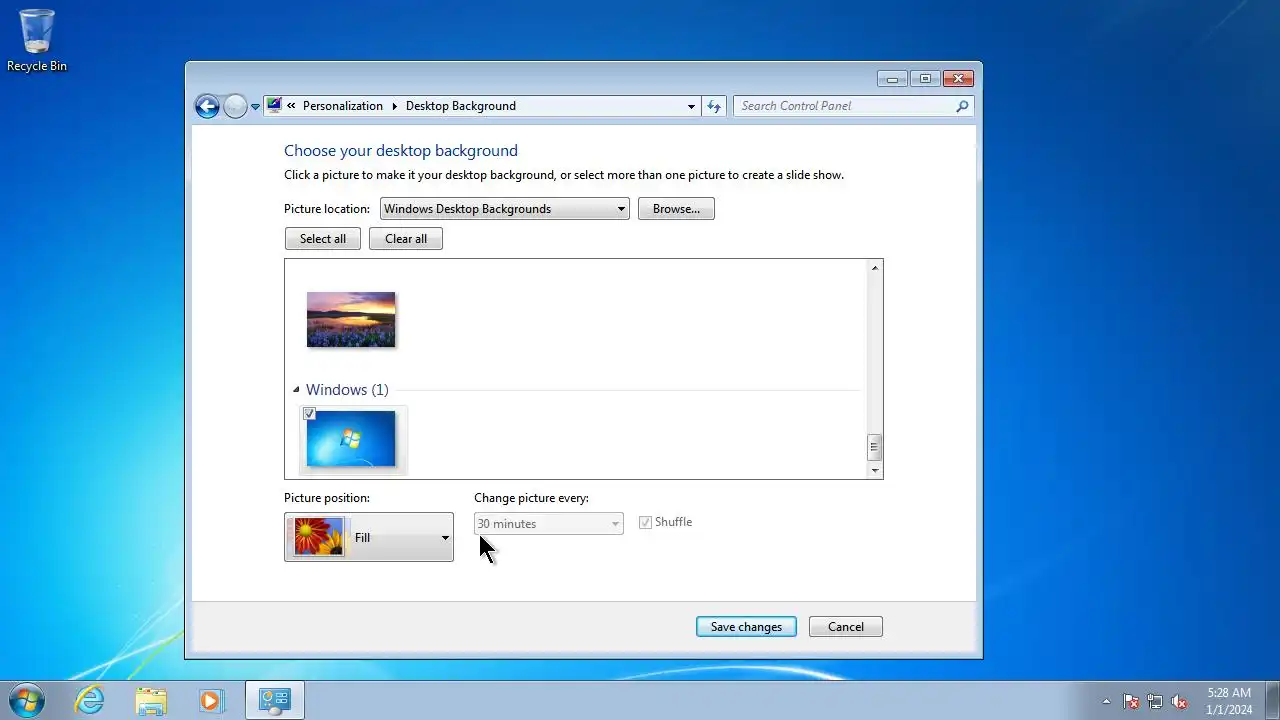Click the Back navigation arrow

pyautogui.click(x=207, y=106)
